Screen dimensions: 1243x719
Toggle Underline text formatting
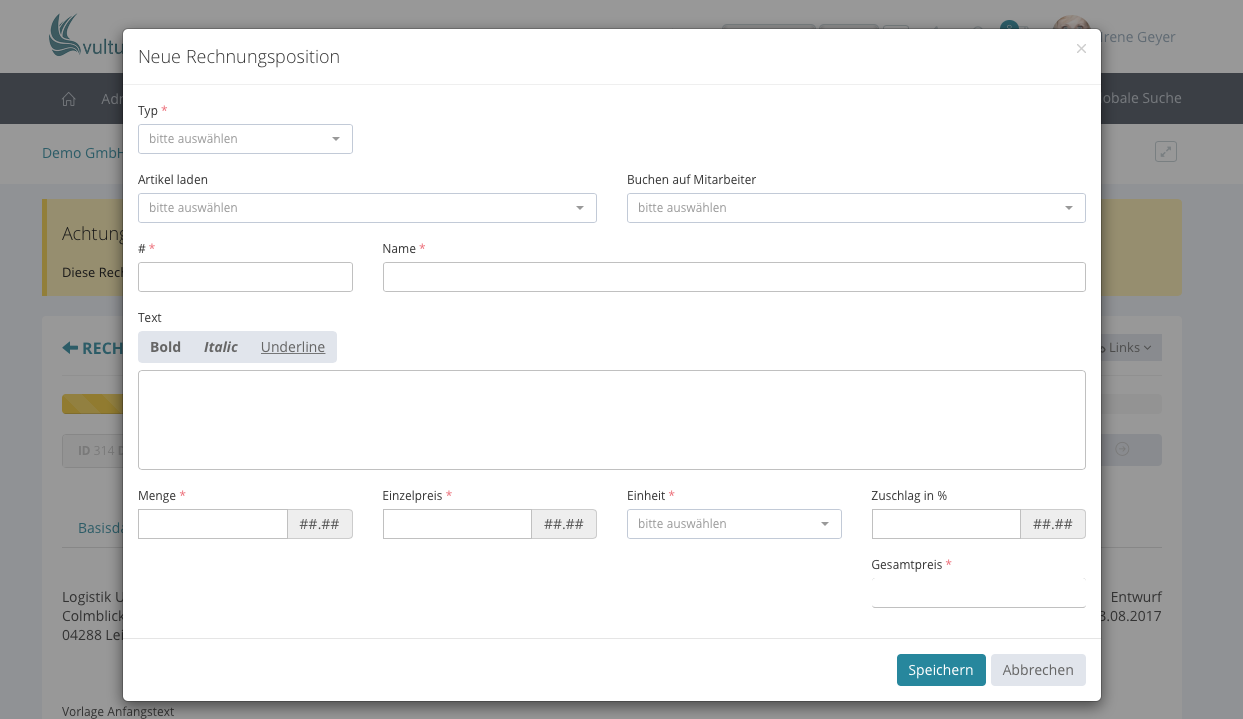pyautogui.click(x=292, y=347)
